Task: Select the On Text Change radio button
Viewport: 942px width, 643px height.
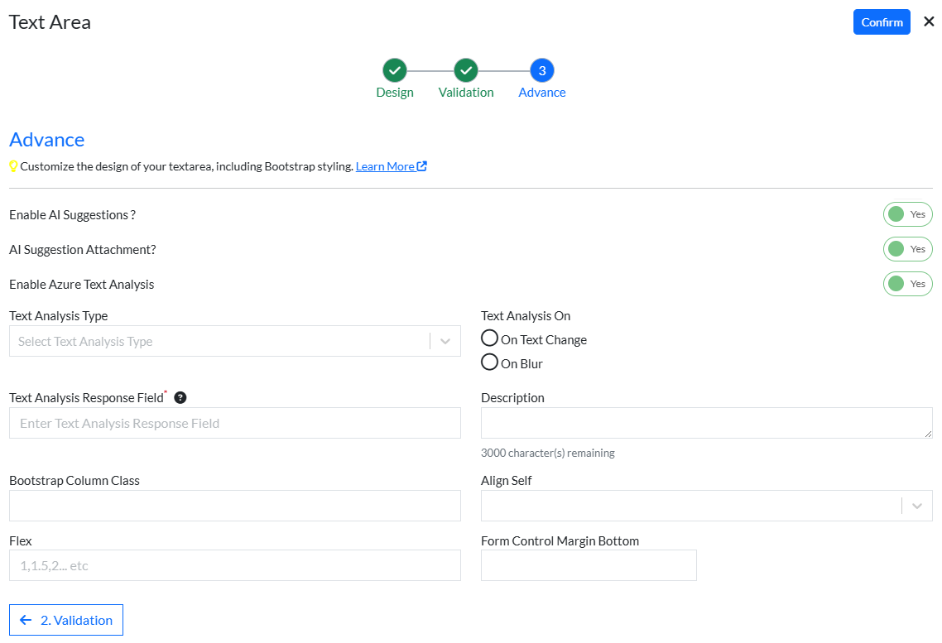Action: pos(490,339)
